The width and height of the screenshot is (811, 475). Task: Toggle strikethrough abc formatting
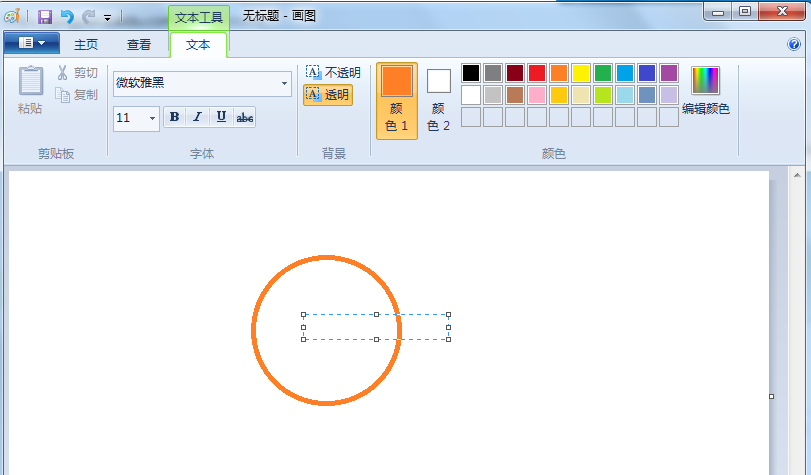[245, 117]
